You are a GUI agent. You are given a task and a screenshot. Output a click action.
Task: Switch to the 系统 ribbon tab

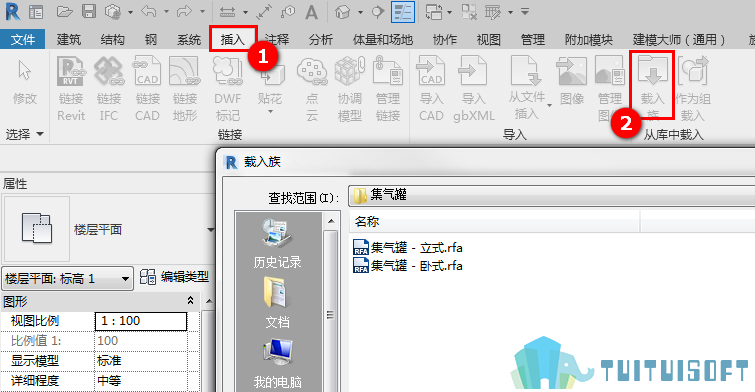tap(189, 39)
